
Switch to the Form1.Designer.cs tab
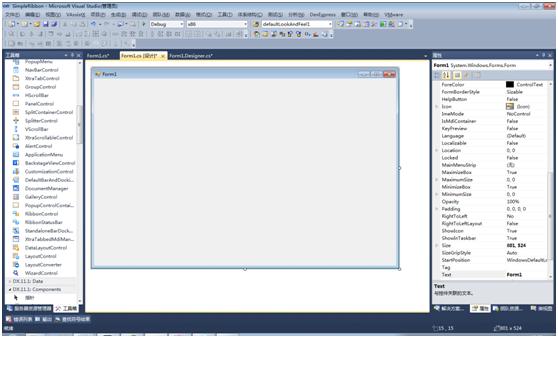coord(190,56)
